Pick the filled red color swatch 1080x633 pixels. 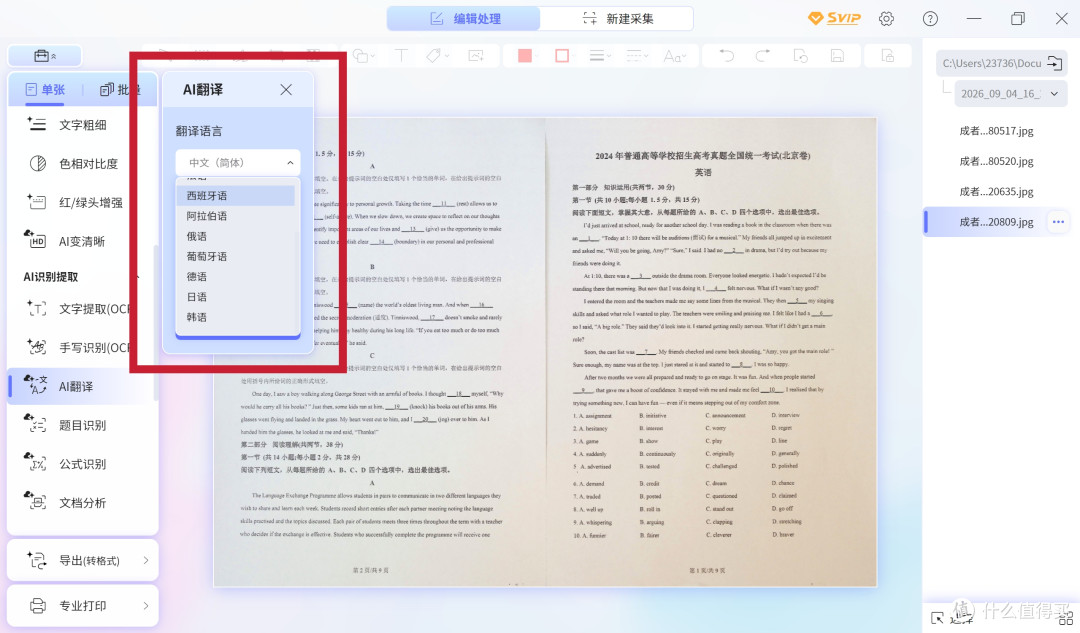point(525,56)
